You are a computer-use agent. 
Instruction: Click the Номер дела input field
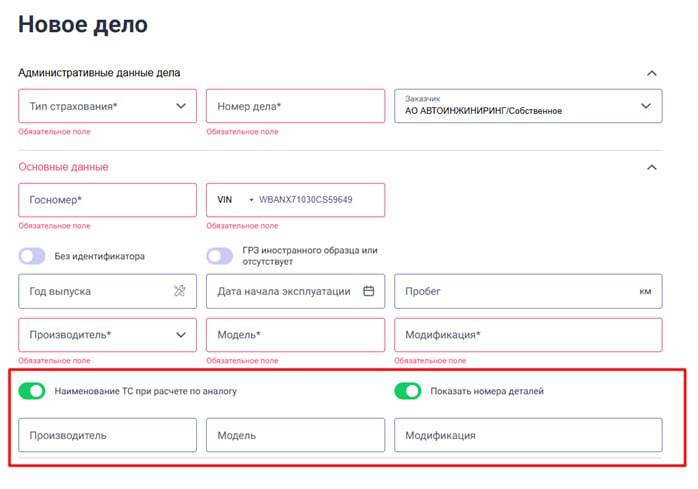click(295, 106)
